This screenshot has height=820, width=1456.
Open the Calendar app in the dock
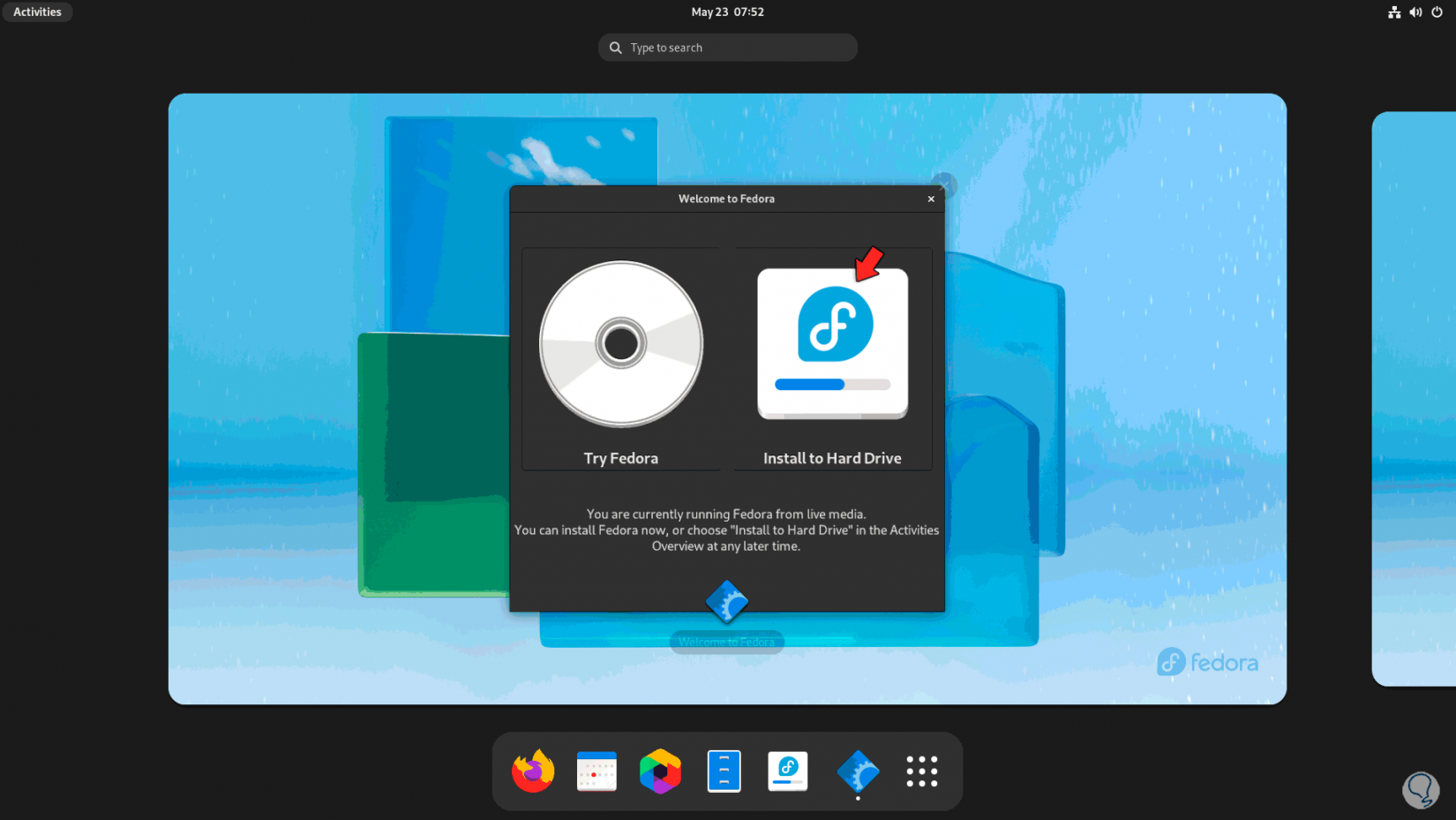click(597, 771)
